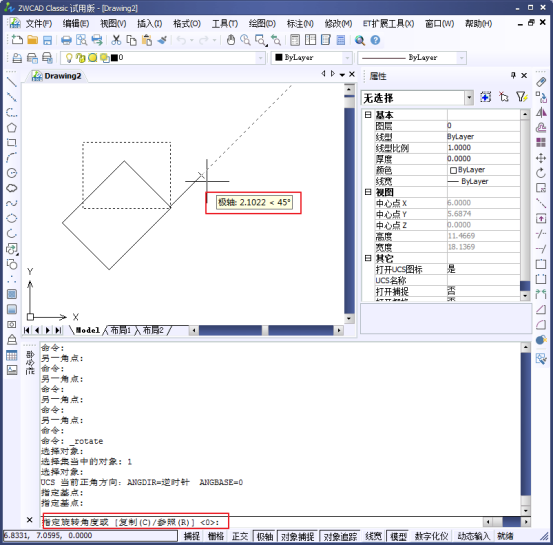Click the New drawing icon
This screenshot has width=554, height=545.
point(17,40)
